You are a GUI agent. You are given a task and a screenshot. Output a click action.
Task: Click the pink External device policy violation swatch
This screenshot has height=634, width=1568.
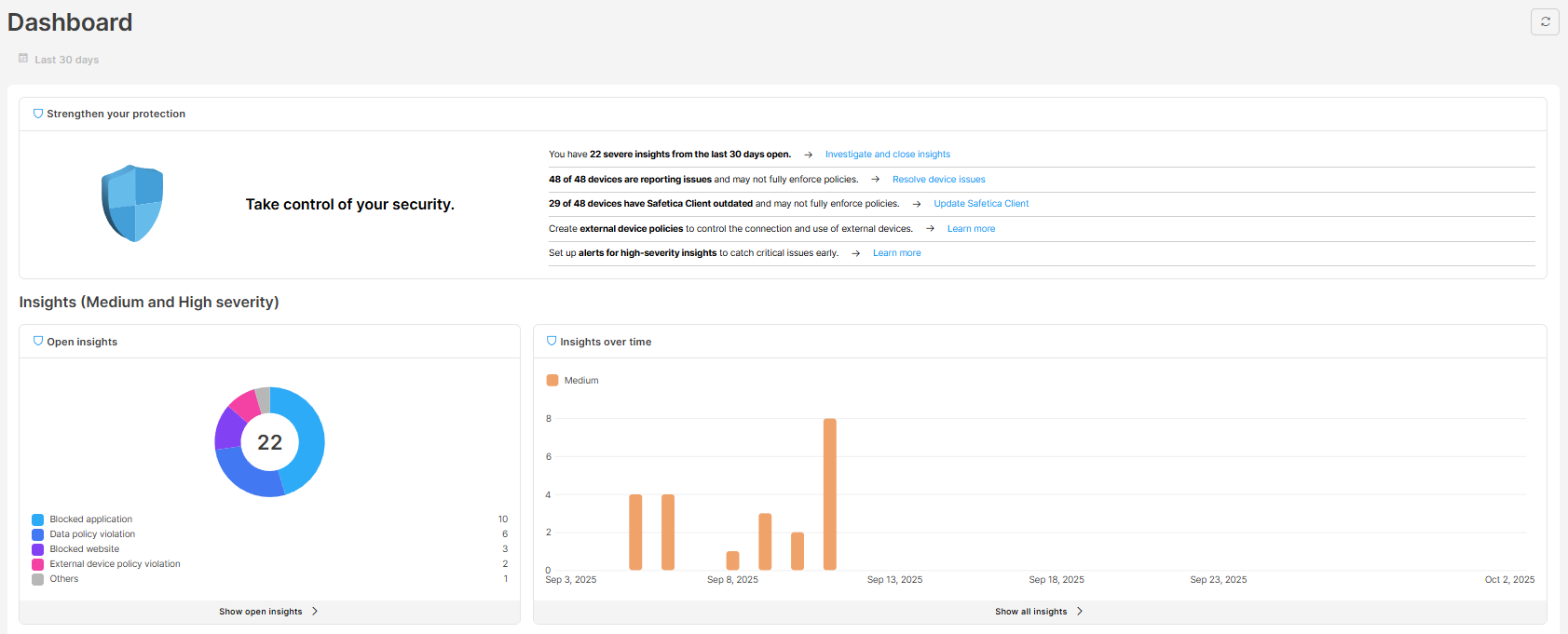[x=38, y=564]
